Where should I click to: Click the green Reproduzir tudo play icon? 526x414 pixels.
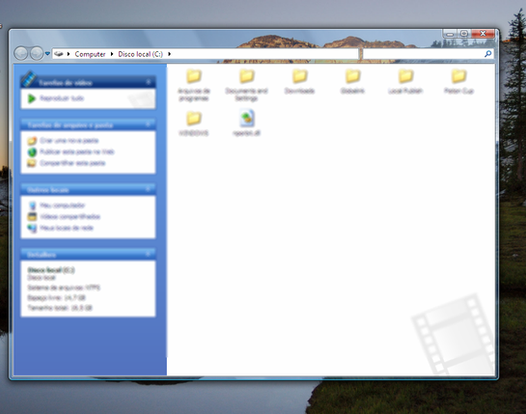point(32,98)
